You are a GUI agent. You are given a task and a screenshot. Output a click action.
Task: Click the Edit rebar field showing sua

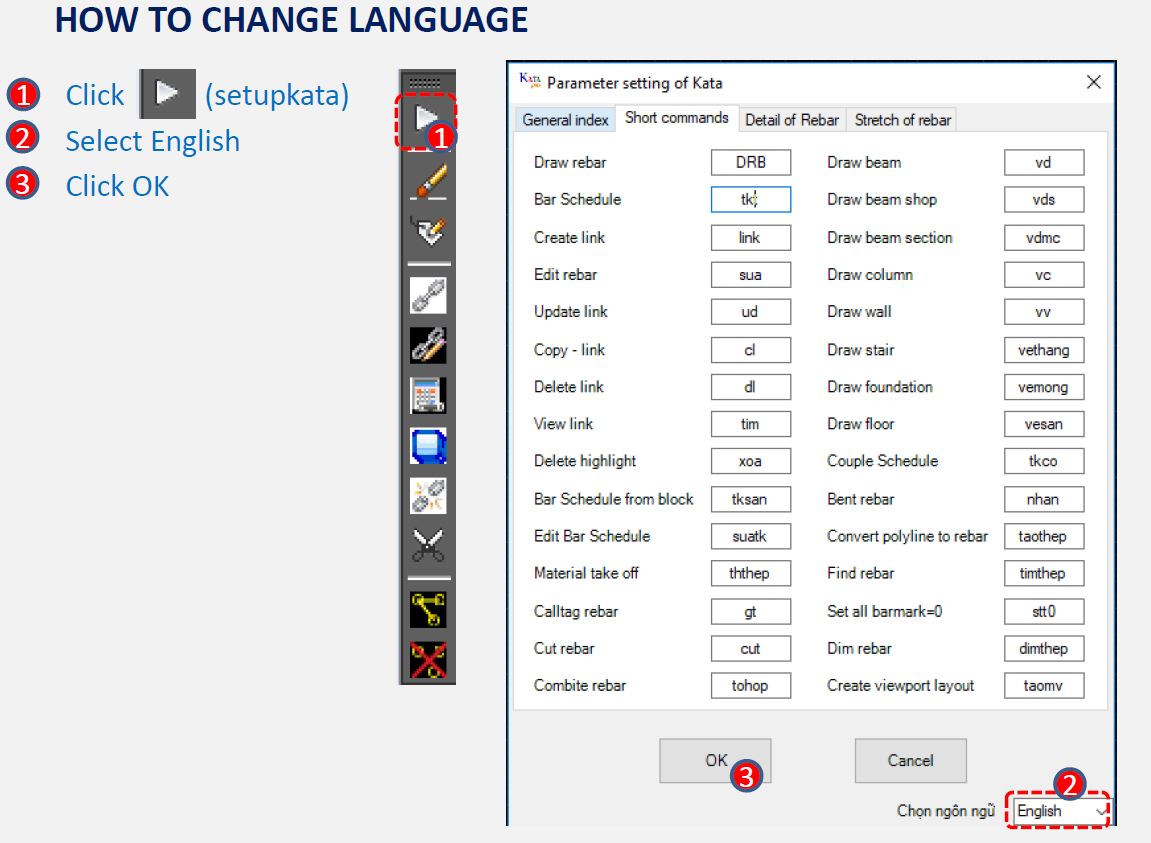click(750, 275)
